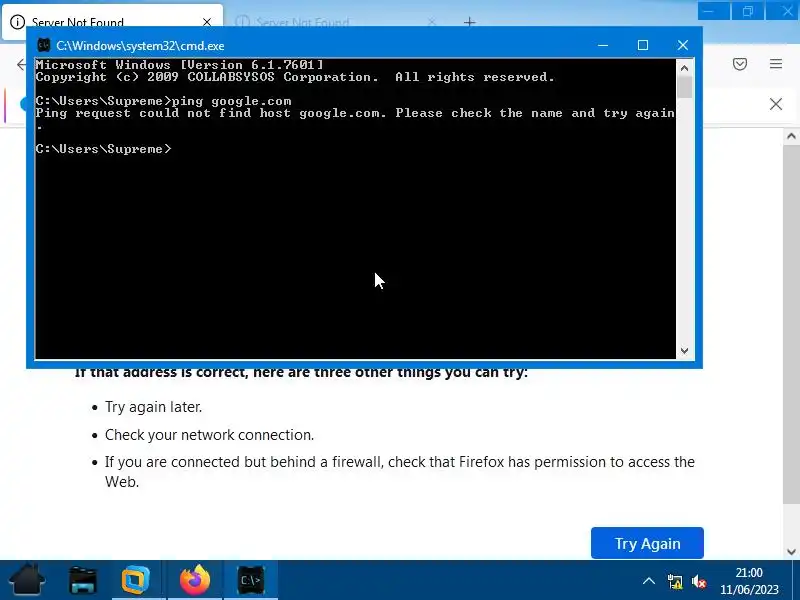Click cmd scrollbar down arrow
The height and width of the screenshot is (600, 800).
pyautogui.click(x=685, y=351)
